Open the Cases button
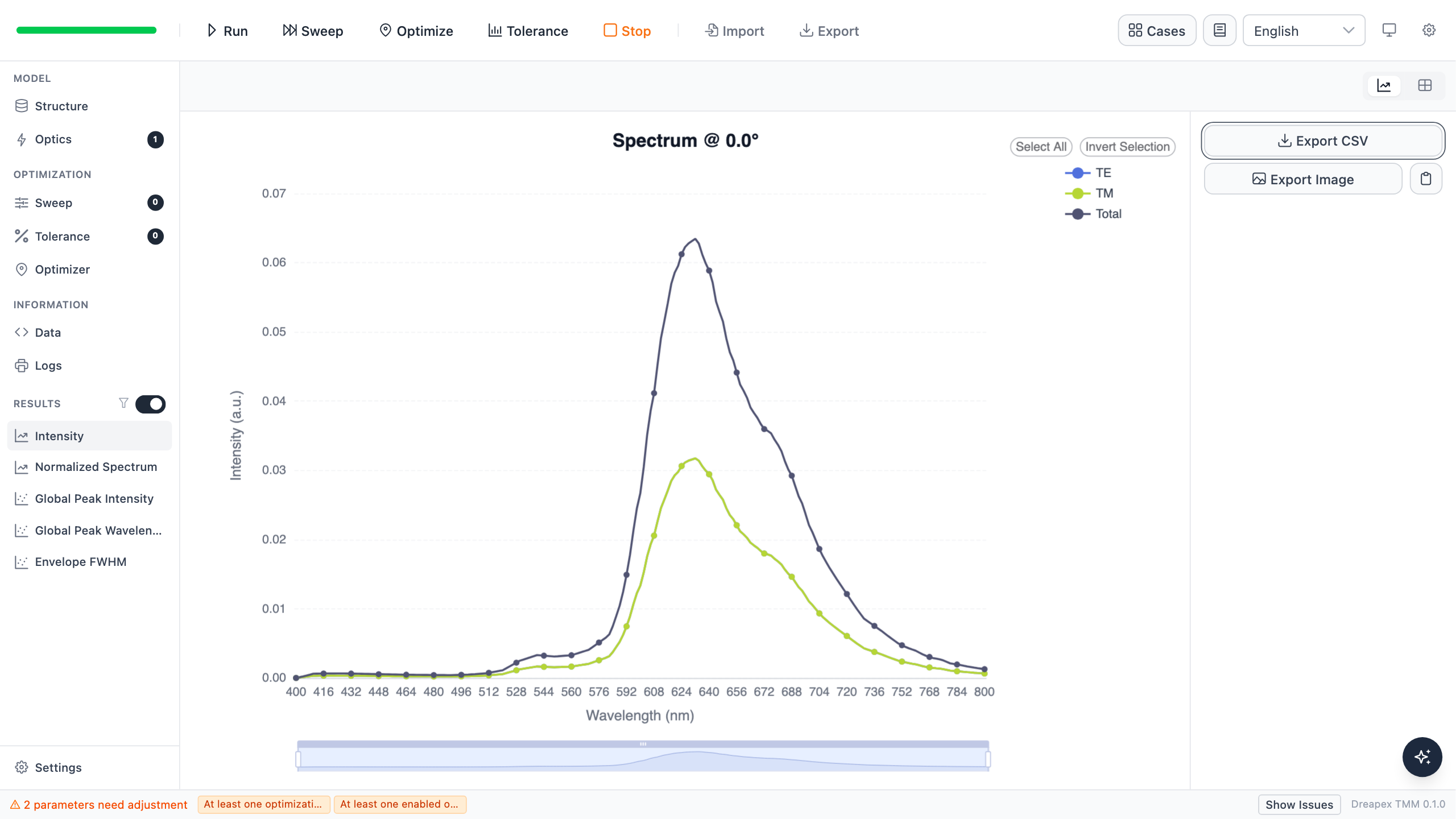This screenshot has width=1456, height=819. pos(1157,31)
